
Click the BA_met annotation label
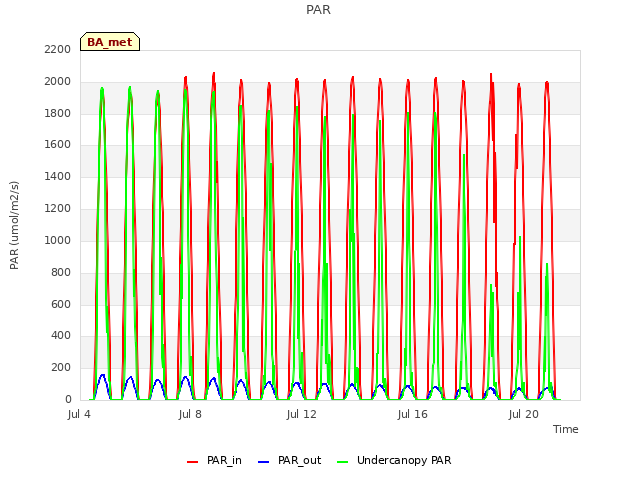pos(110,42)
